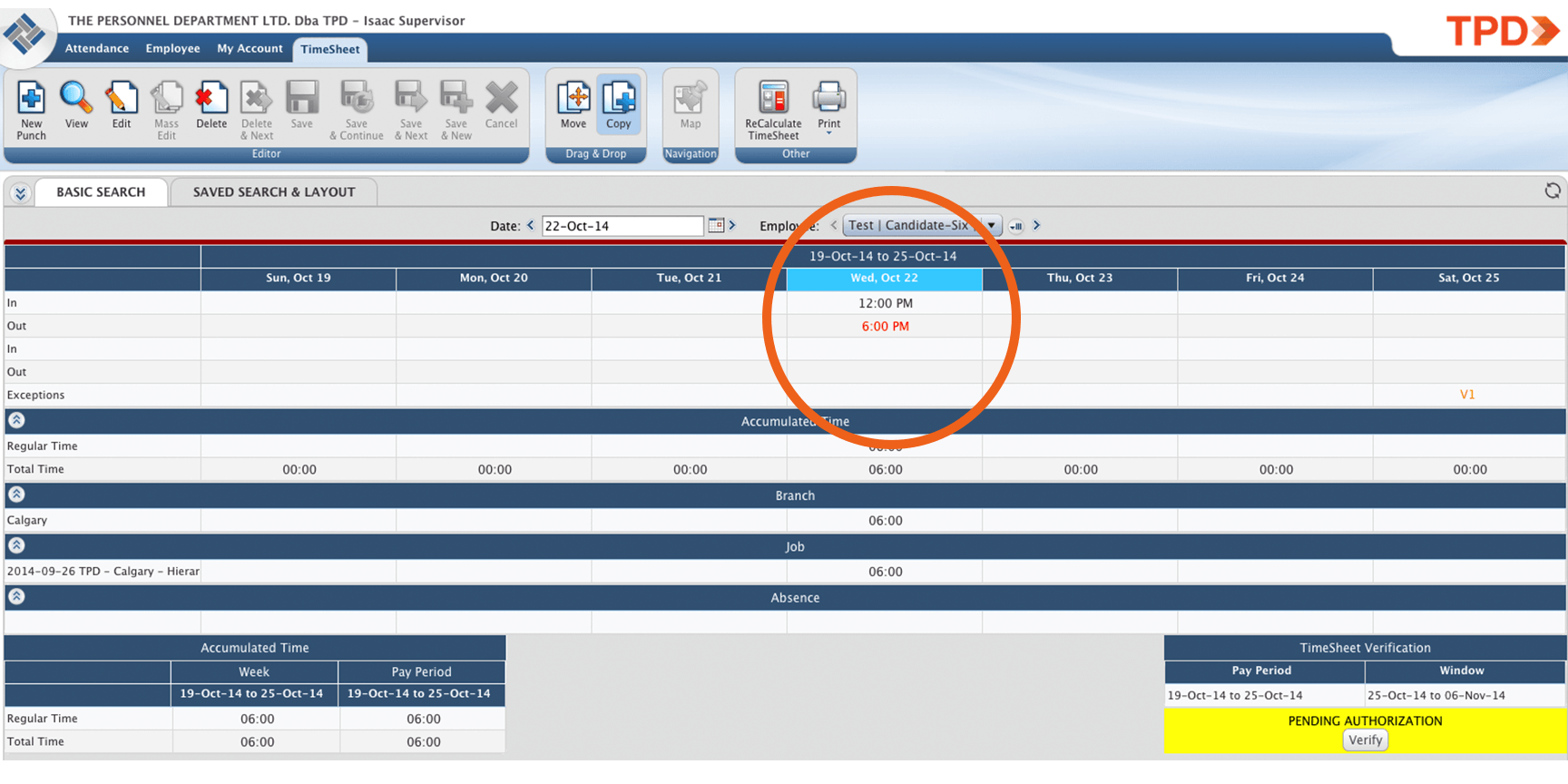Switch to Saved Search & Layout tab
The width and height of the screenshot is (1568, 784).
point(274,192)
